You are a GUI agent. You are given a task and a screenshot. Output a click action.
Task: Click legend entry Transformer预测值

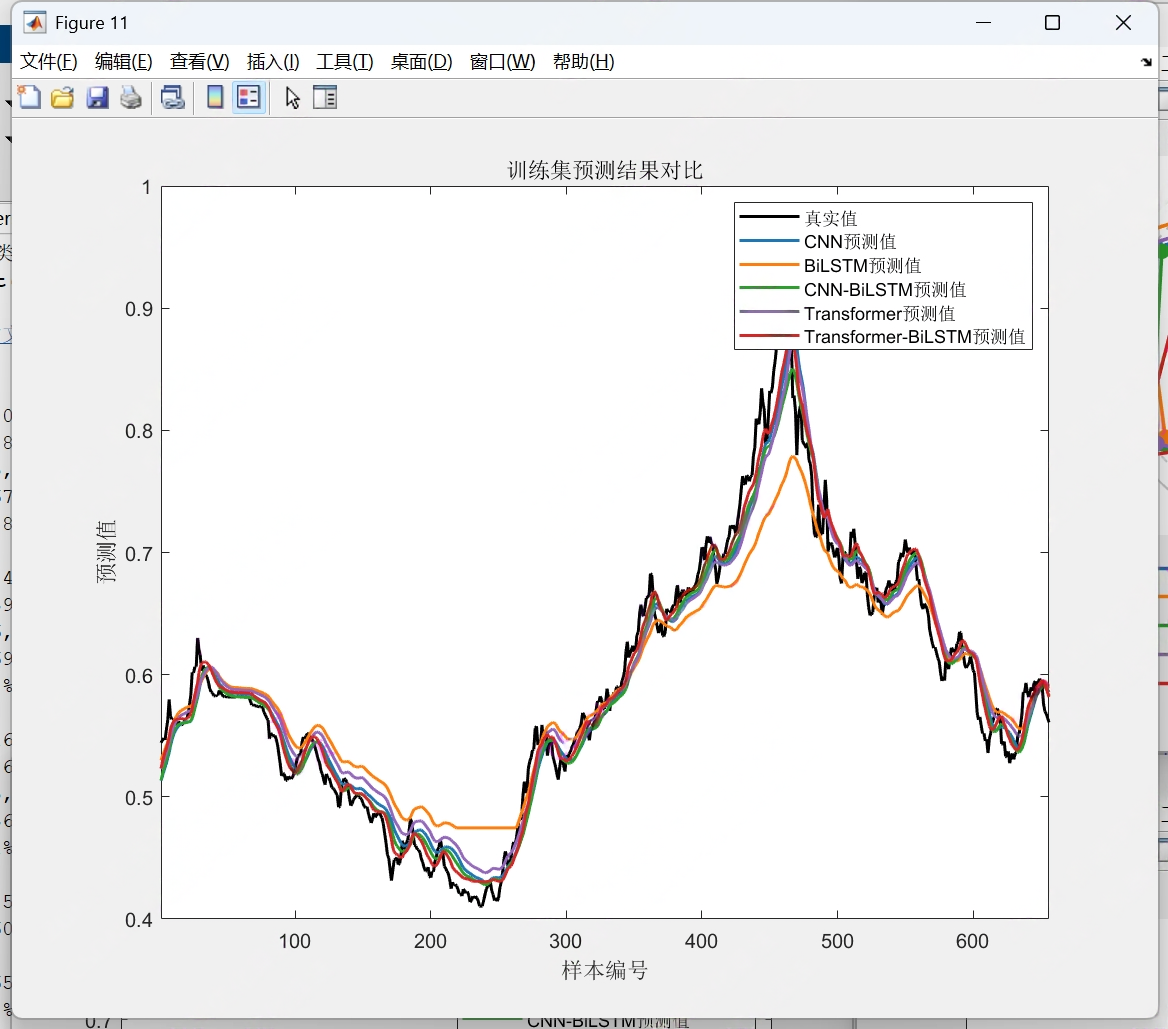pos(879,313)
